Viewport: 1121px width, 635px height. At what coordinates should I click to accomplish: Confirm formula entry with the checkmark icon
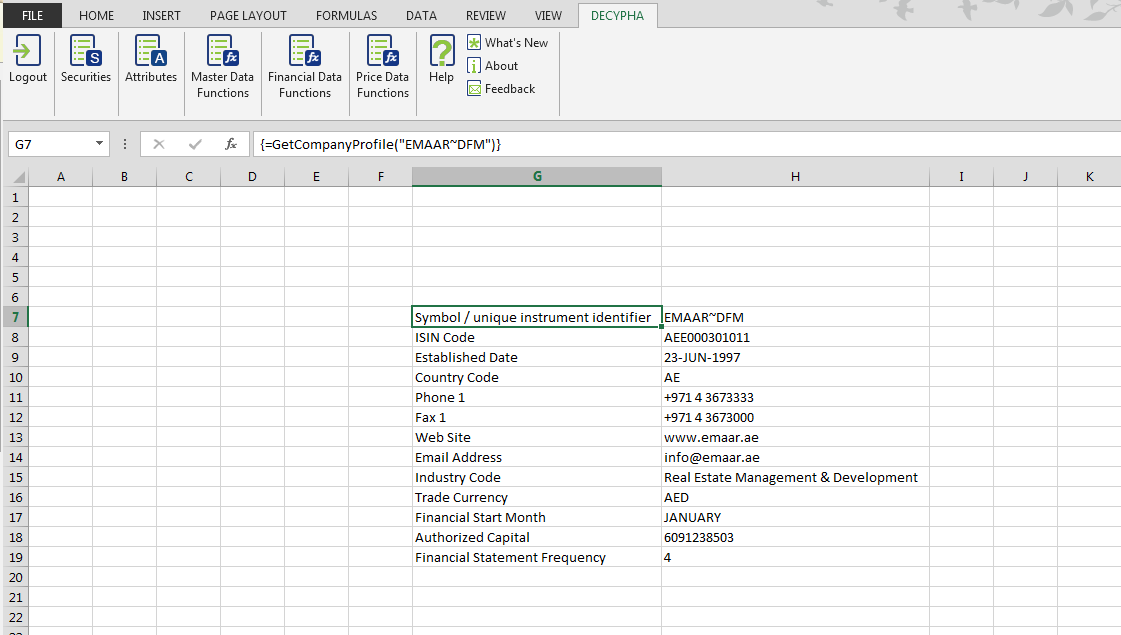tap(195, 144)
